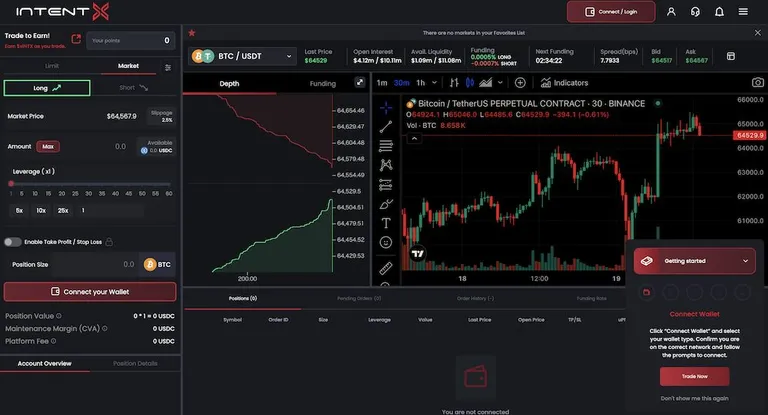768x415 pixels.
Task: Click the Trade Now button
Action: tap(695, 376)
